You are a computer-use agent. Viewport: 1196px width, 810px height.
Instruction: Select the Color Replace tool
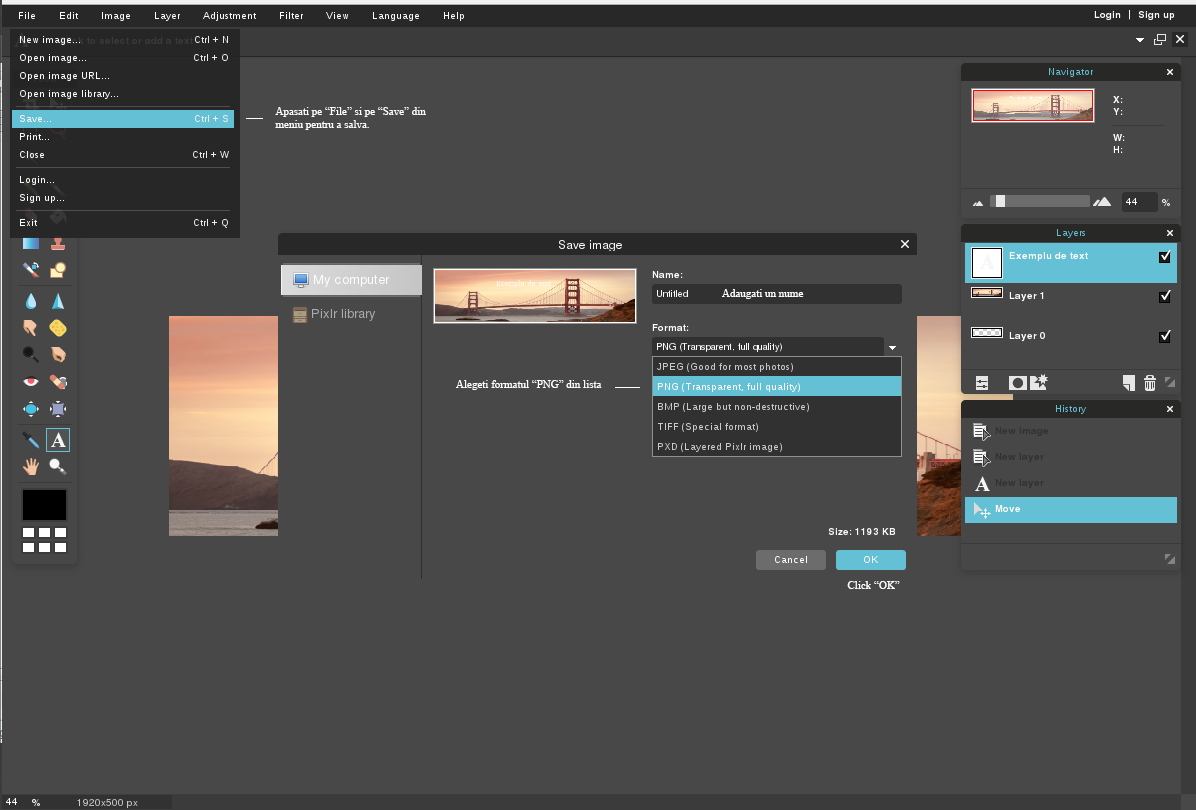tap(31, 270)
